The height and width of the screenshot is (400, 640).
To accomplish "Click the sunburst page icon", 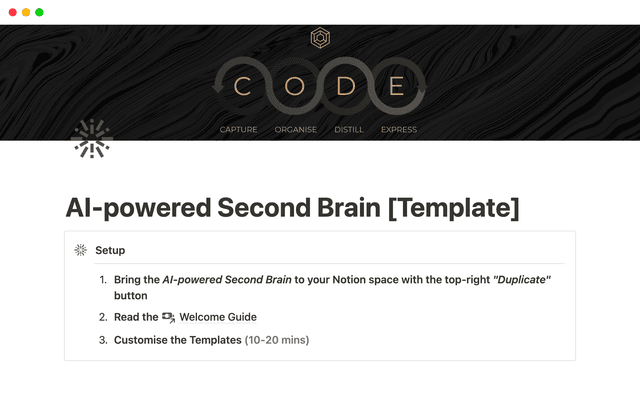I will (92, 140).
